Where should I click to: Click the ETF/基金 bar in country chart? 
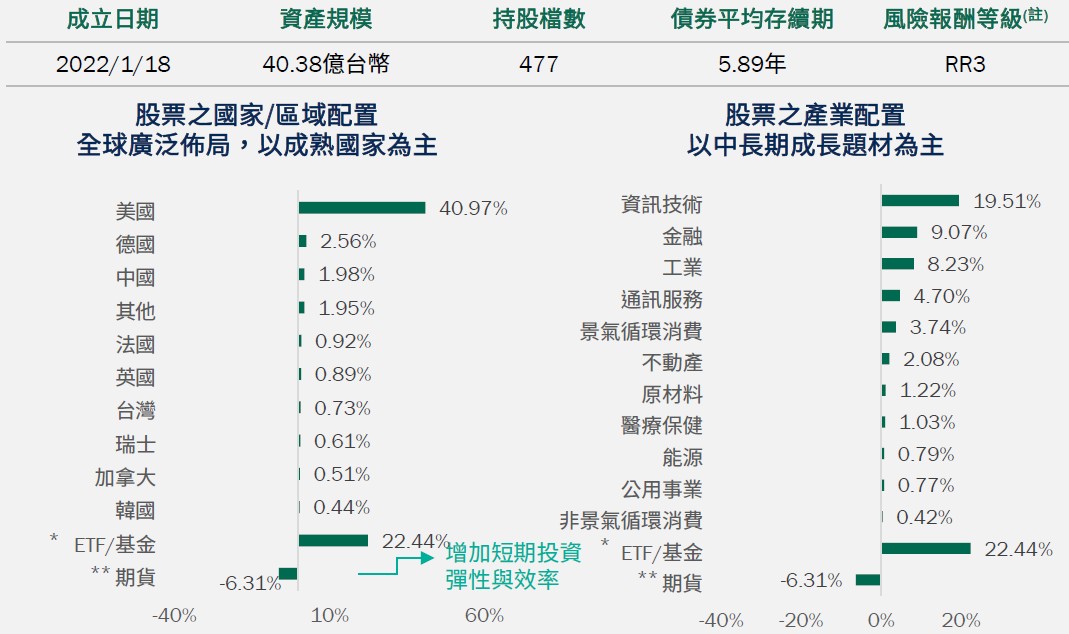click(x=333, y=541)
